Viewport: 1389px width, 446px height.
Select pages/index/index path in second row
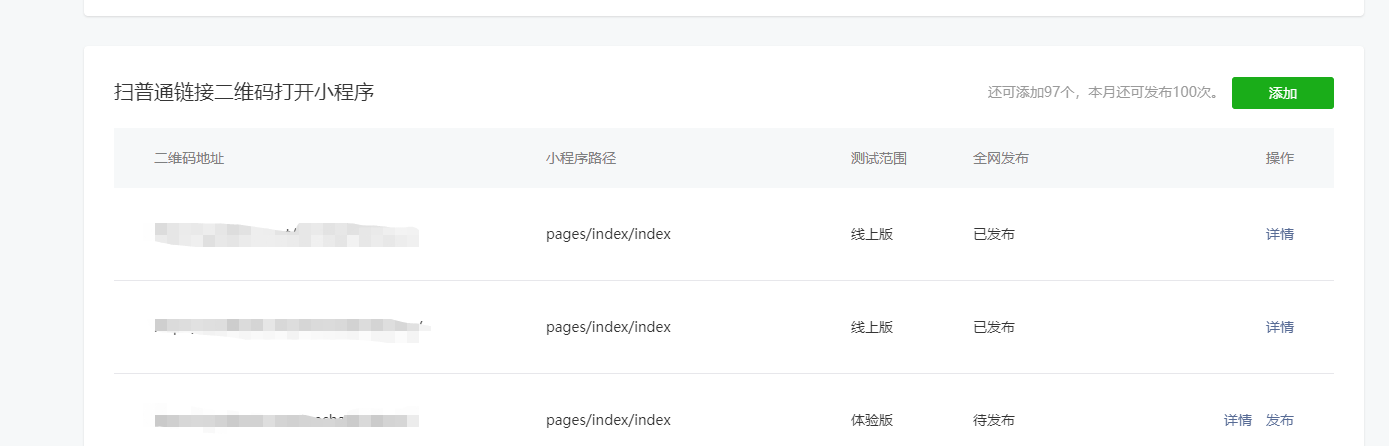(x=608, y=327)
